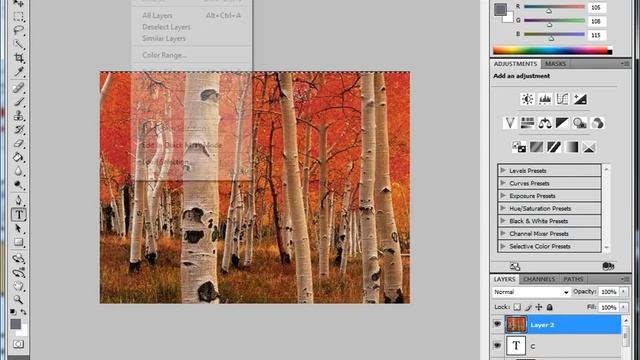This screenshot has height=360, width=640.
Task: Add a Channel Mixer adjustment
Action: pos(597,123)
